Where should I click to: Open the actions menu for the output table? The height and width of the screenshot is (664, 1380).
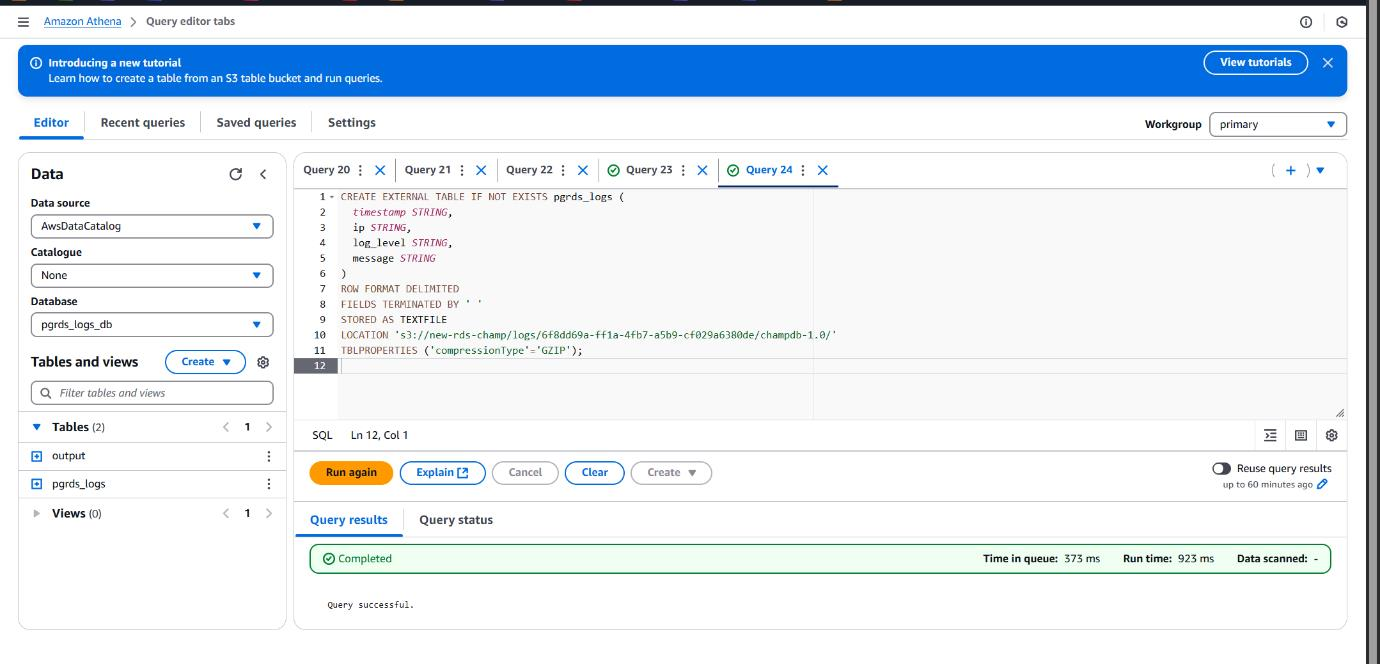point(268,456)
